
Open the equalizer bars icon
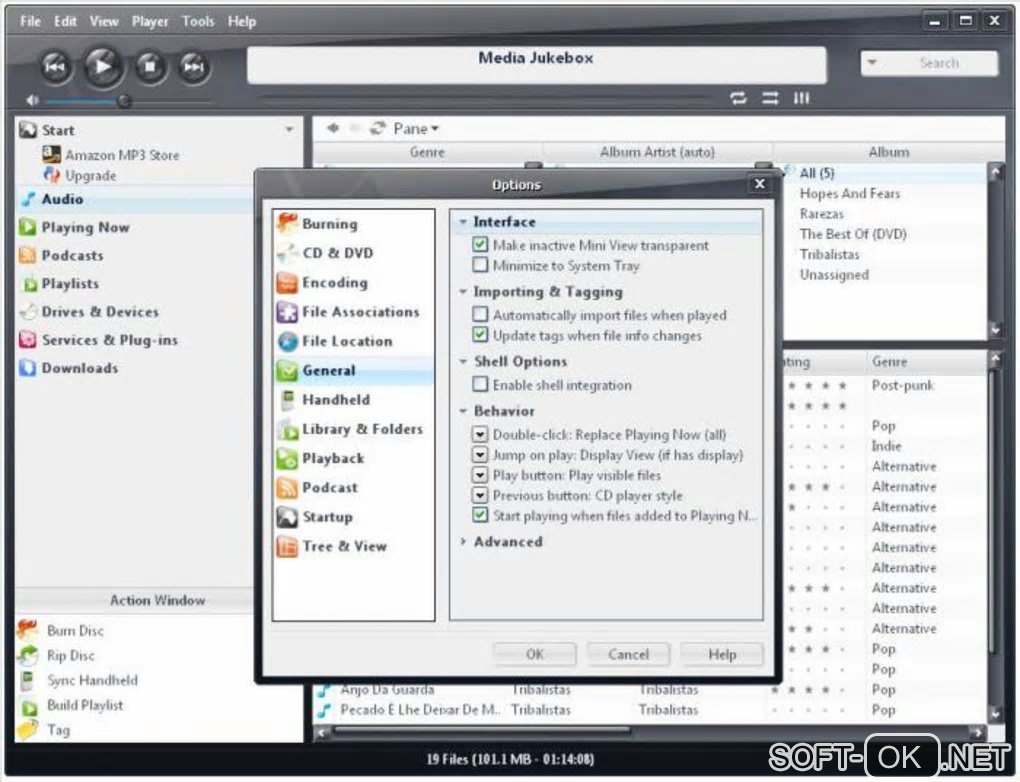click(801, 98)
